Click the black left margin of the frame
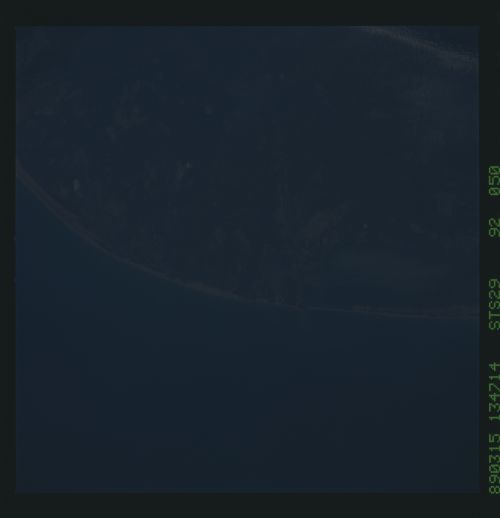 8,259
